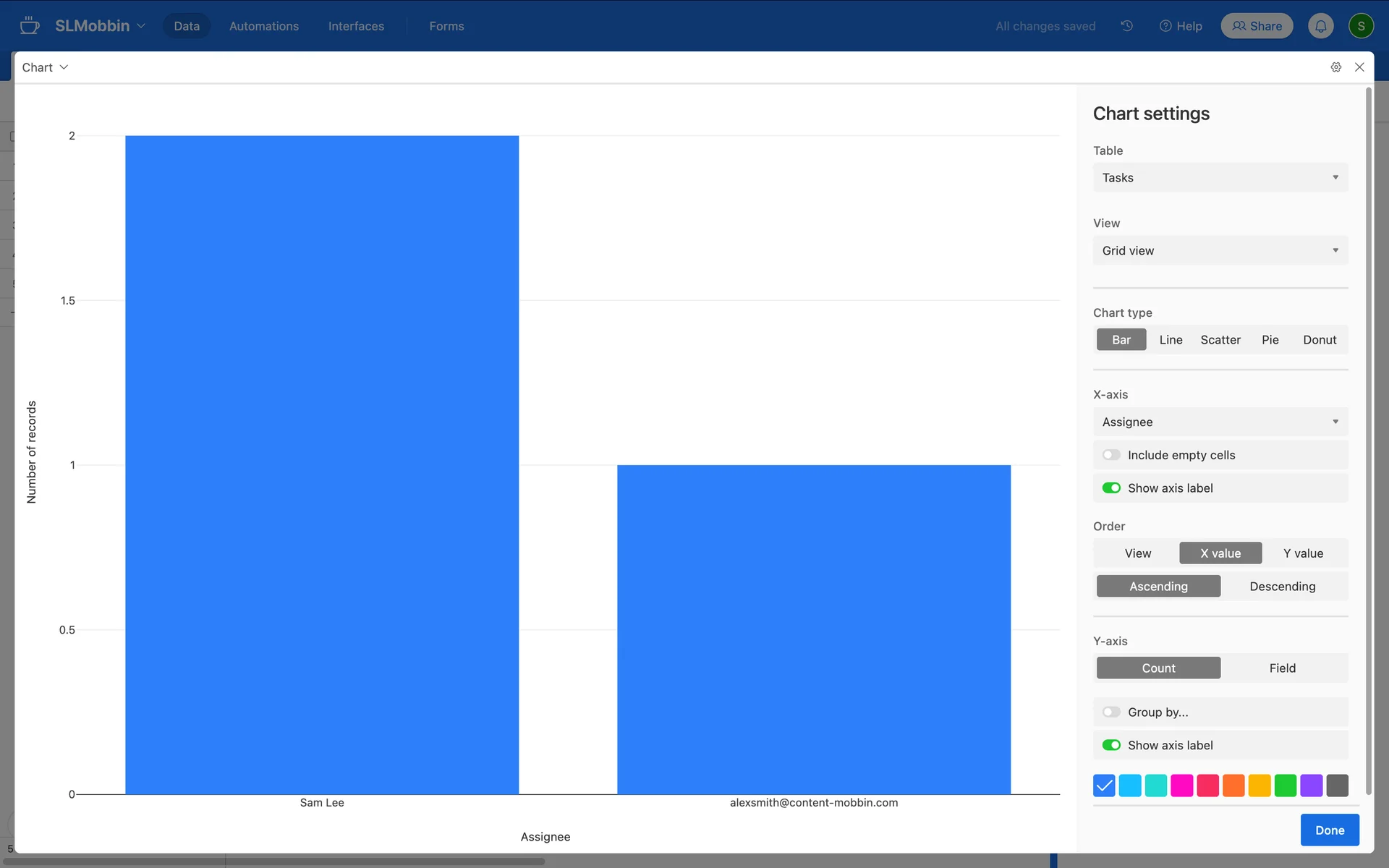The height and width of the screenshot is (868, 1389).
Task: Enable the Include empty cells toggle
Action: (1111, 455)
